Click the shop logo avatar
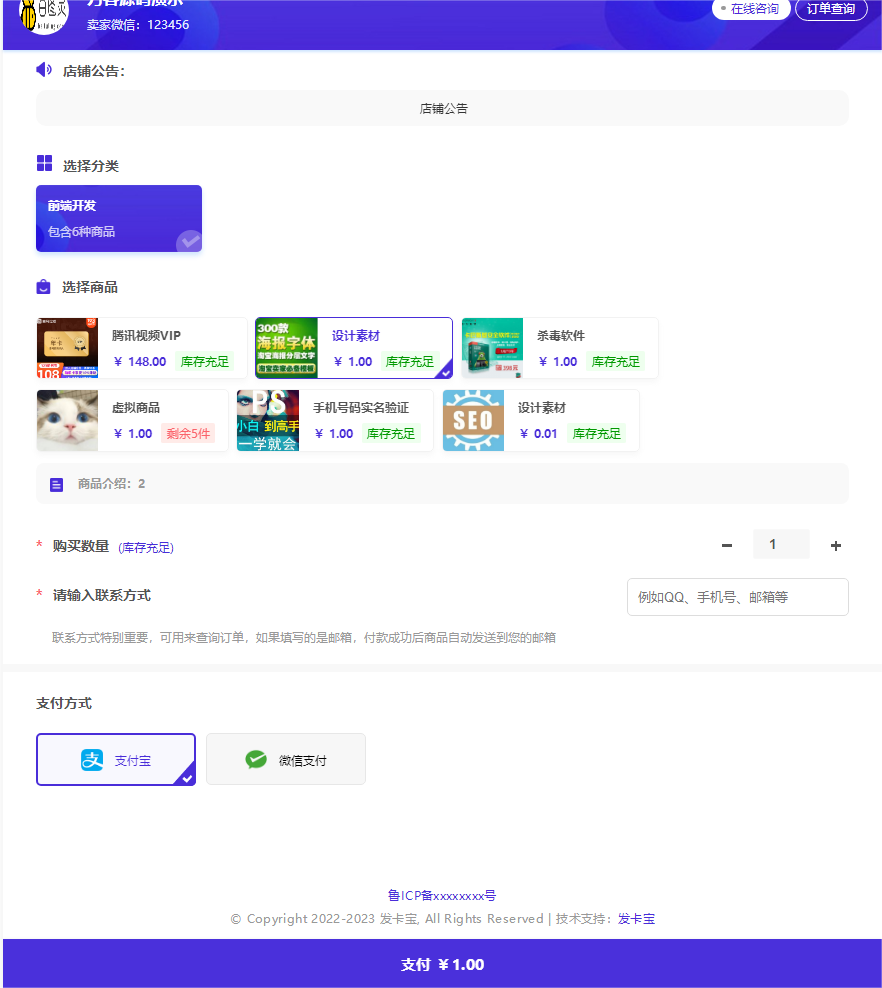Image resolution: width=882 pixels, height=988 pixels. (43, 15)
